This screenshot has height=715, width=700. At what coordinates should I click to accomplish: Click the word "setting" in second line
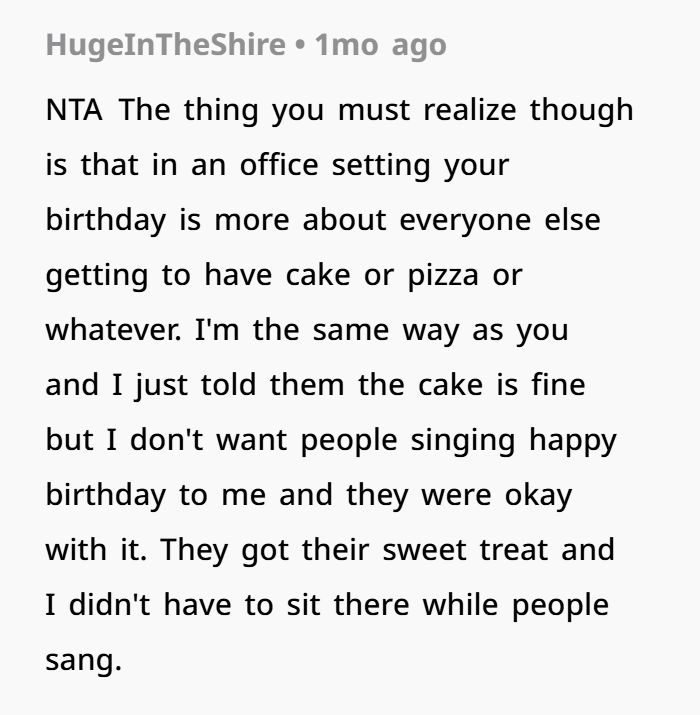coord(381,166)
